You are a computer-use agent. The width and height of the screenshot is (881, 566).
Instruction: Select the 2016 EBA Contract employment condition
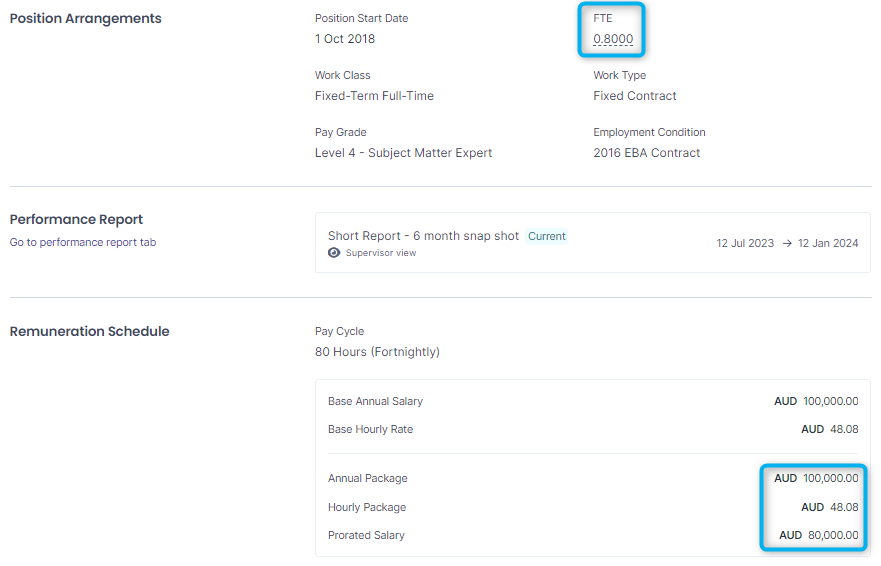tap(647, 153)
